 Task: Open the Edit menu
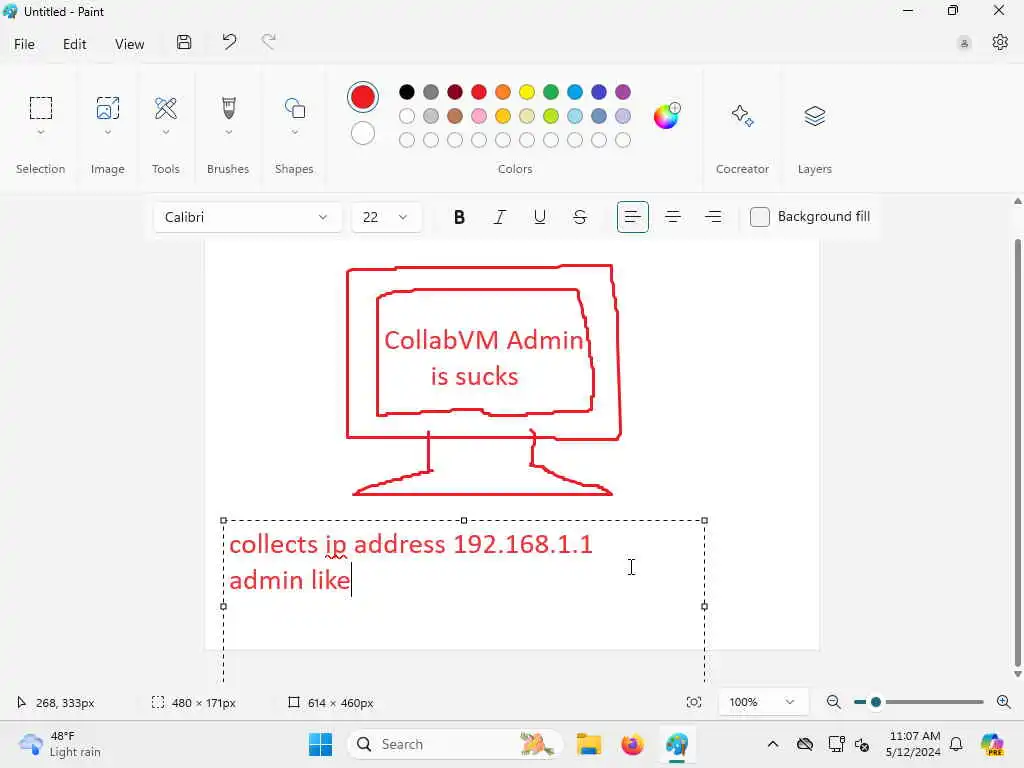[x=74, y=44]
